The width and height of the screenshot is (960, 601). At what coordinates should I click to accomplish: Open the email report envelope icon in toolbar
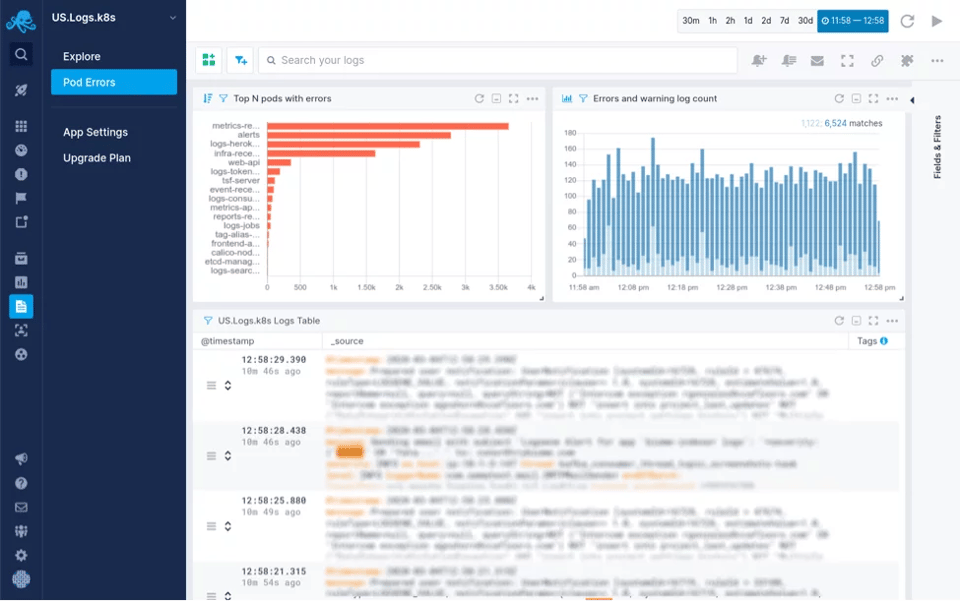(x=817, y=61)
